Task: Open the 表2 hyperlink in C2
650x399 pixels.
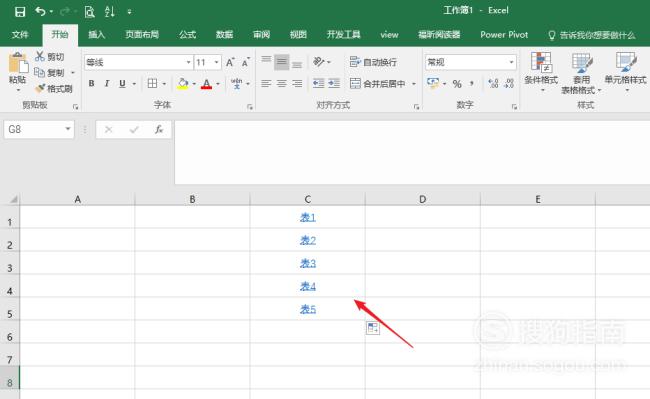Action: pos(308,240)
